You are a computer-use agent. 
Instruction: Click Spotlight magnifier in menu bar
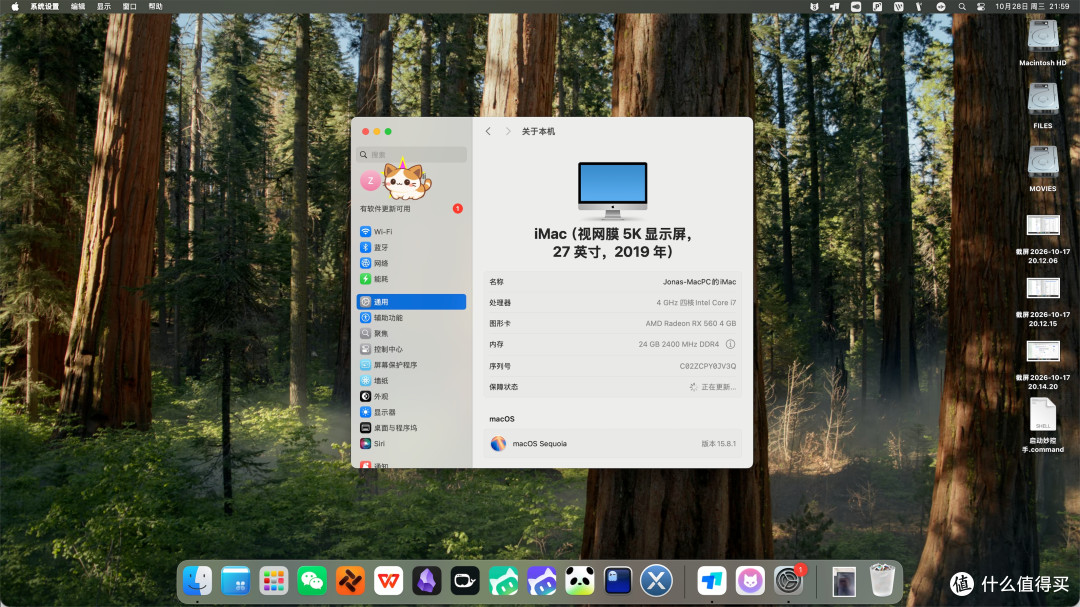(962, 6)
